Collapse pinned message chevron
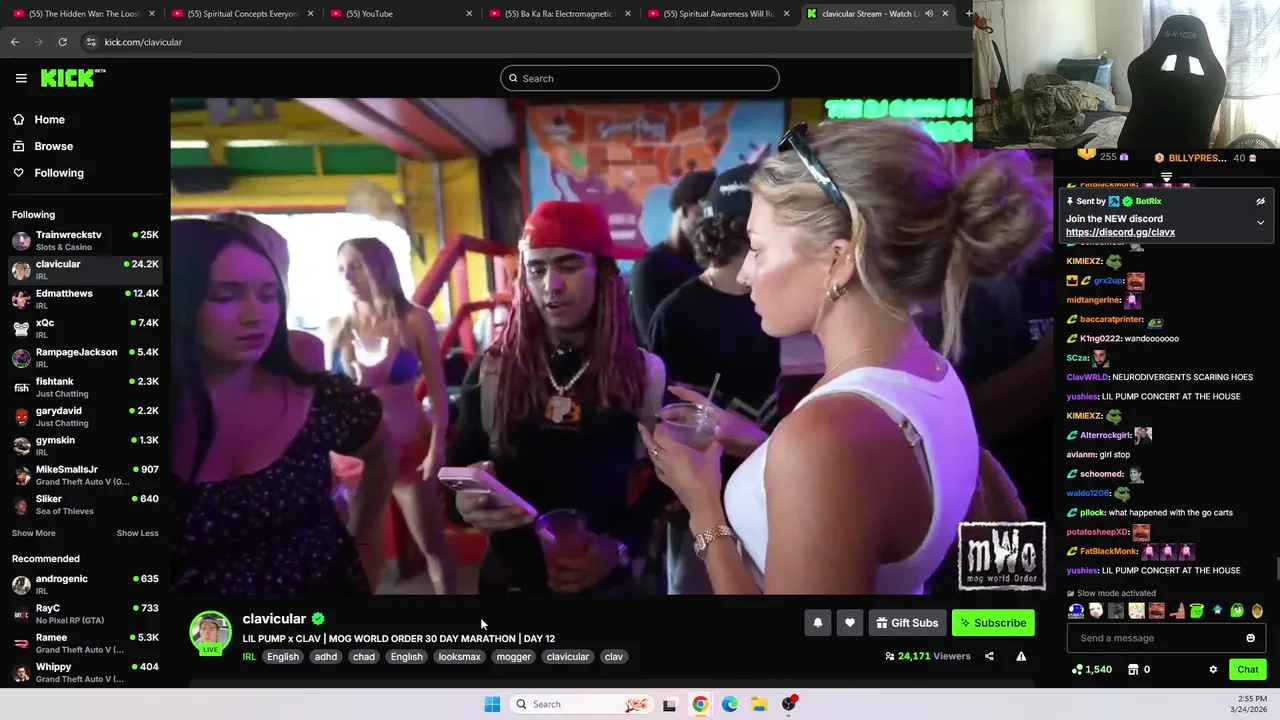Viewport: 1280px width, 720px height. click(x=1260, y=222)
